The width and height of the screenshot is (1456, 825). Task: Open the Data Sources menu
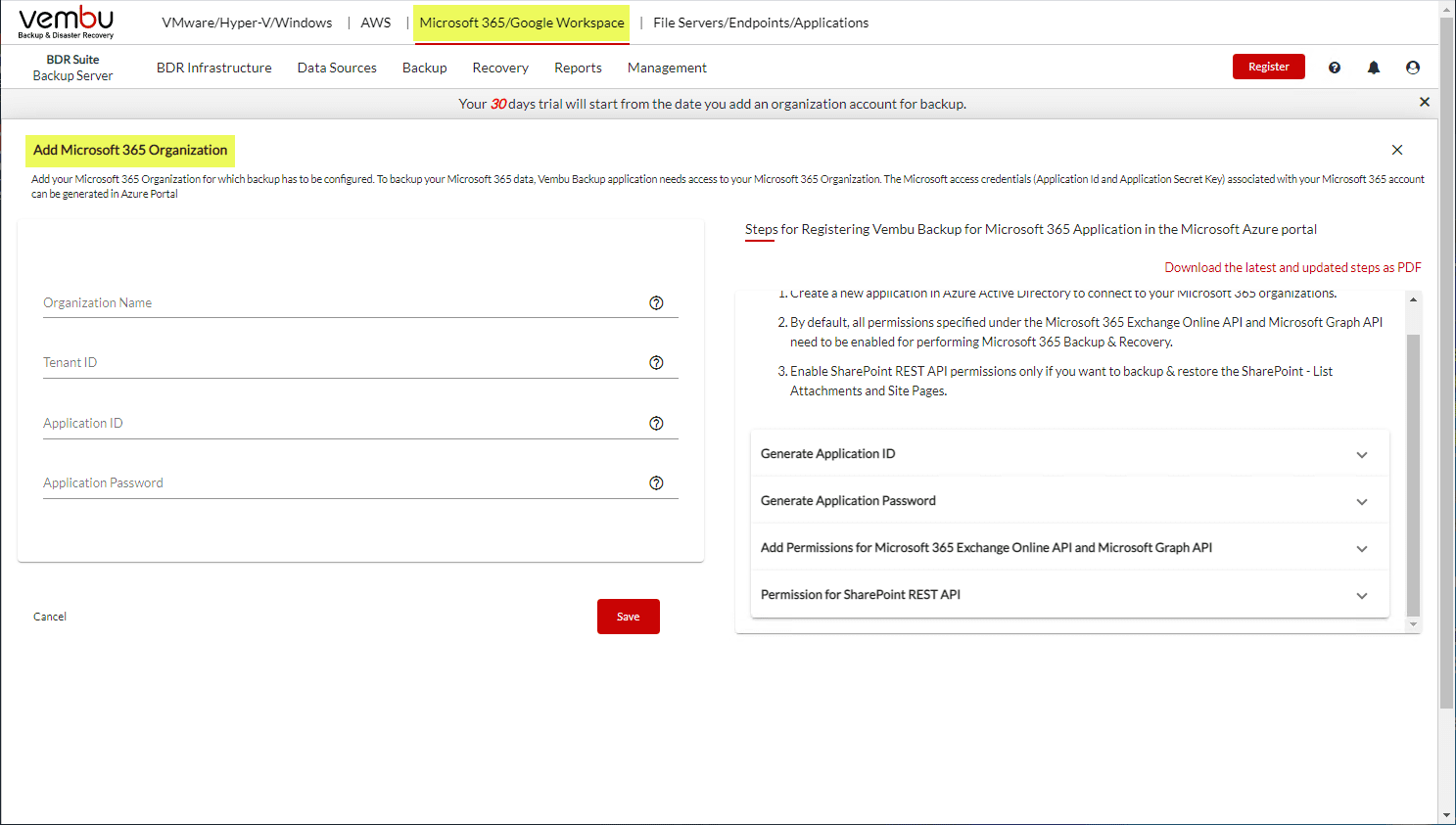click(x=337, y=68)
